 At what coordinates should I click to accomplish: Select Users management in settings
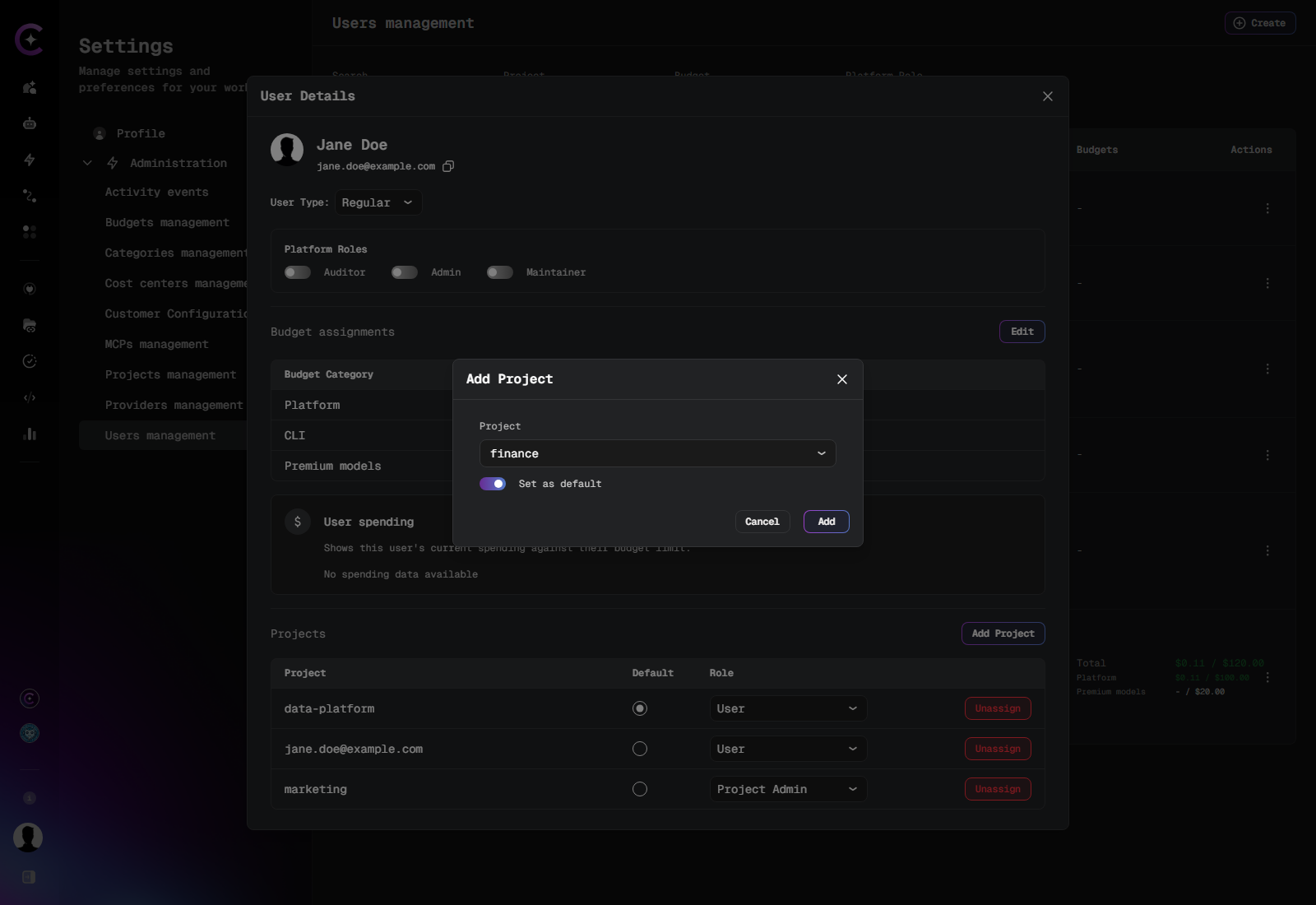(163, 435)
